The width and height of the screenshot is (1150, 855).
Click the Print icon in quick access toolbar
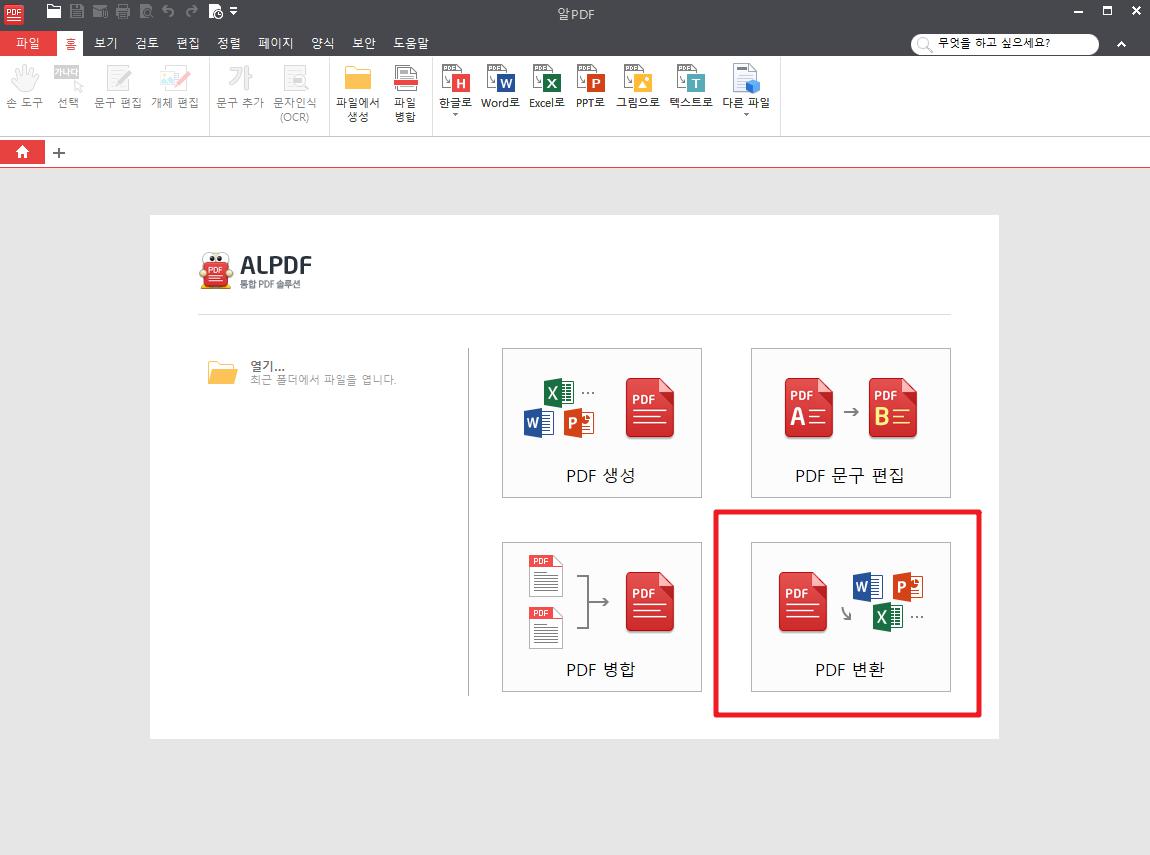point(123,11)
